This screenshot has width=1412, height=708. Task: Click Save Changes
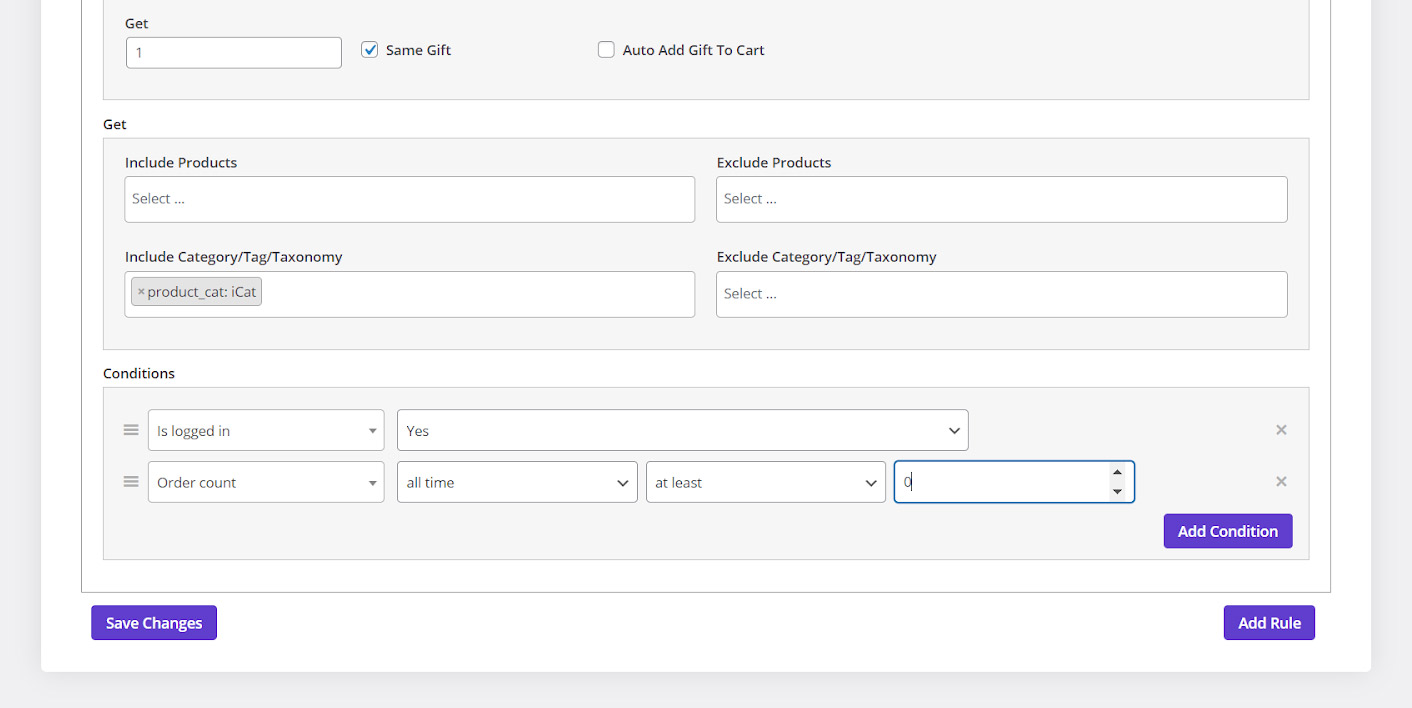tap(154, 623)
